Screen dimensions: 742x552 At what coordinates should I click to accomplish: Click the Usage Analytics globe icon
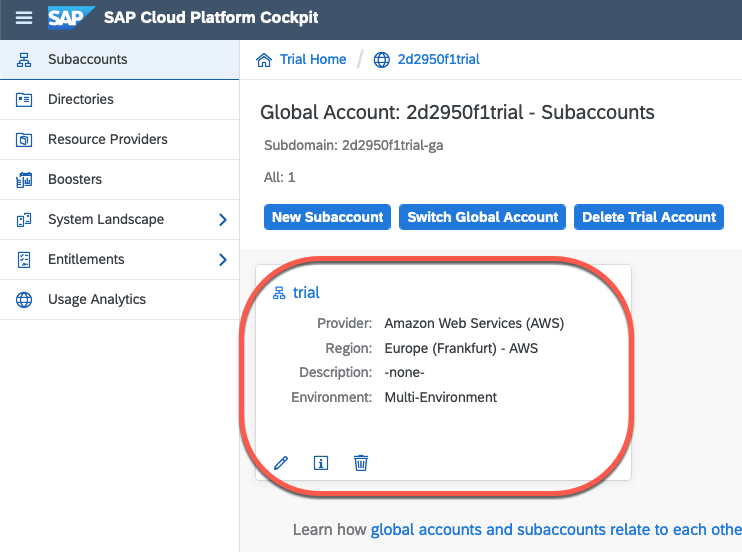coord(25,300)
